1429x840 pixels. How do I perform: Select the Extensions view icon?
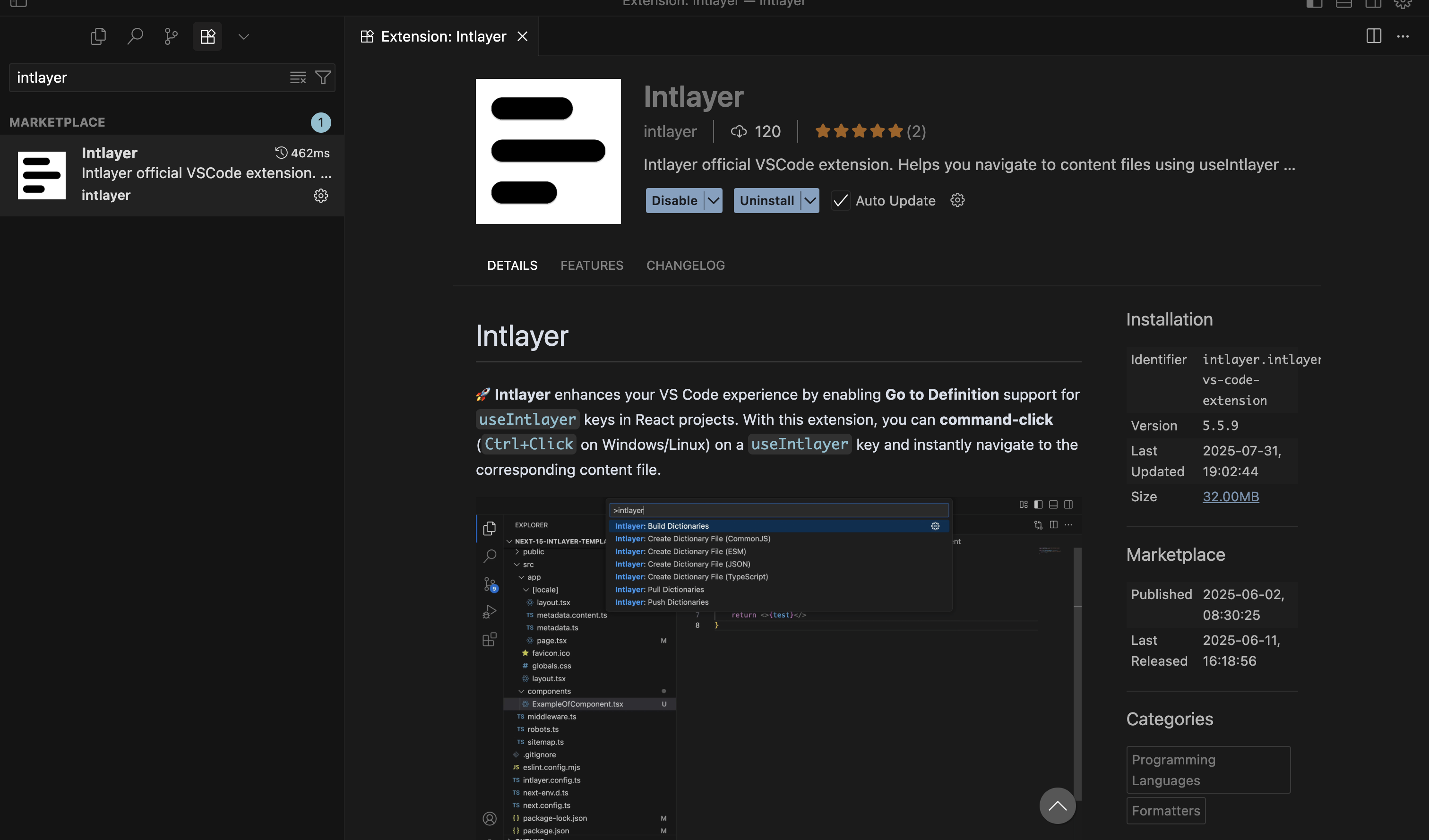click(x=207, y=37)
